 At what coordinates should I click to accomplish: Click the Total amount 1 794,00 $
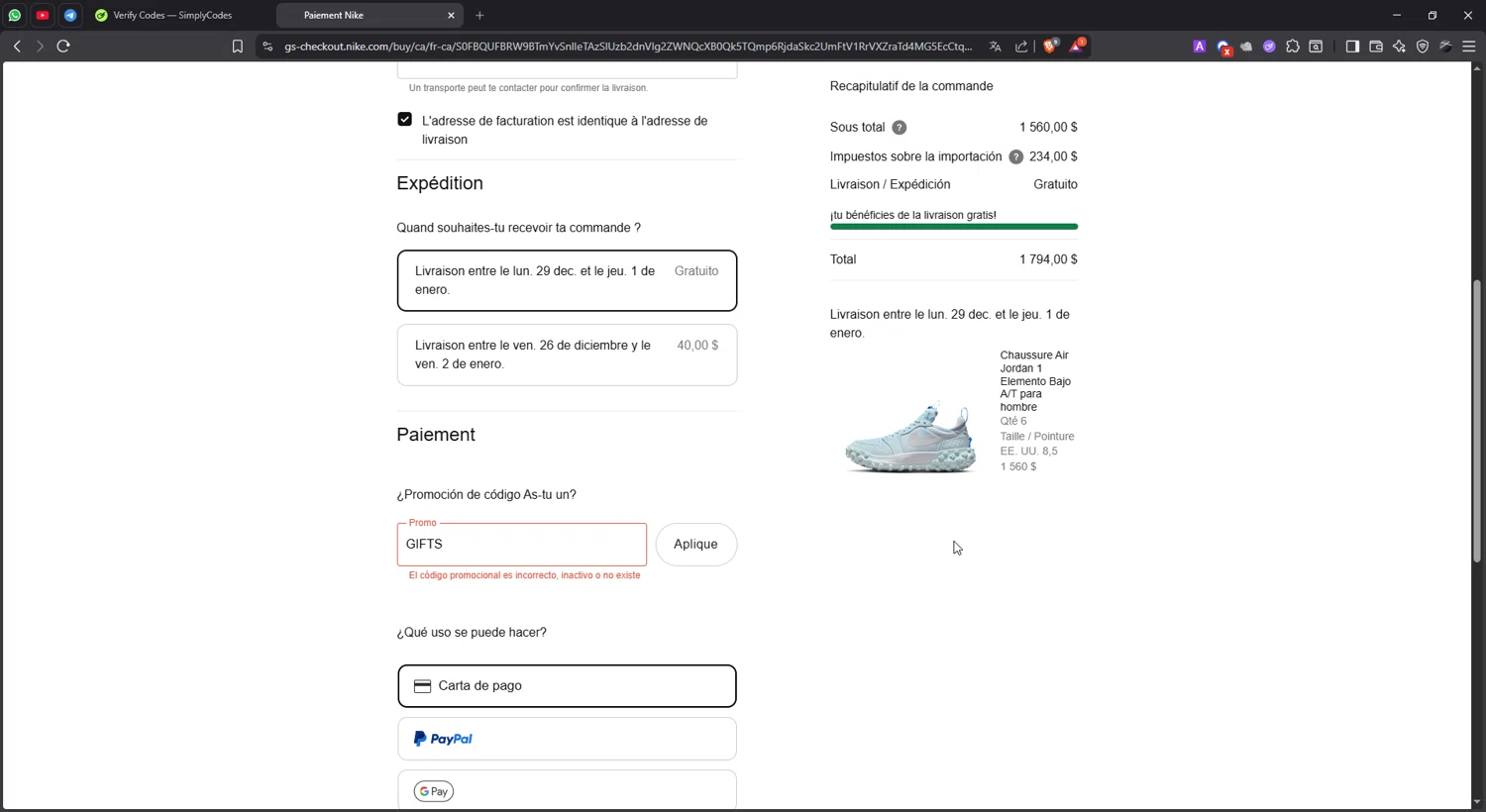pos(1048,259)
